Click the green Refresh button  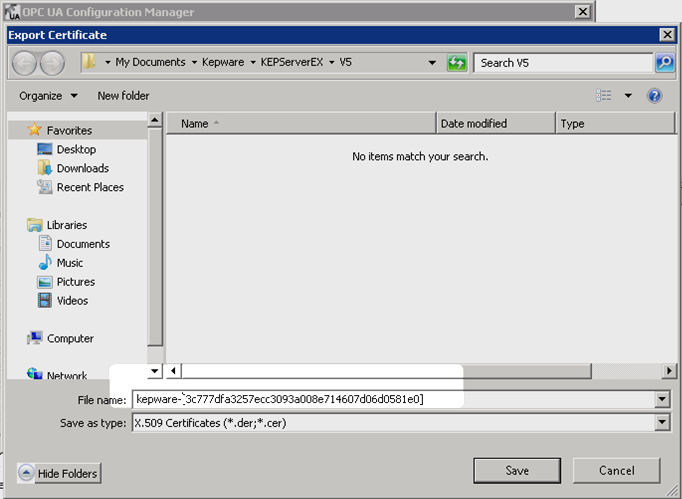click(x=457, y=63)
